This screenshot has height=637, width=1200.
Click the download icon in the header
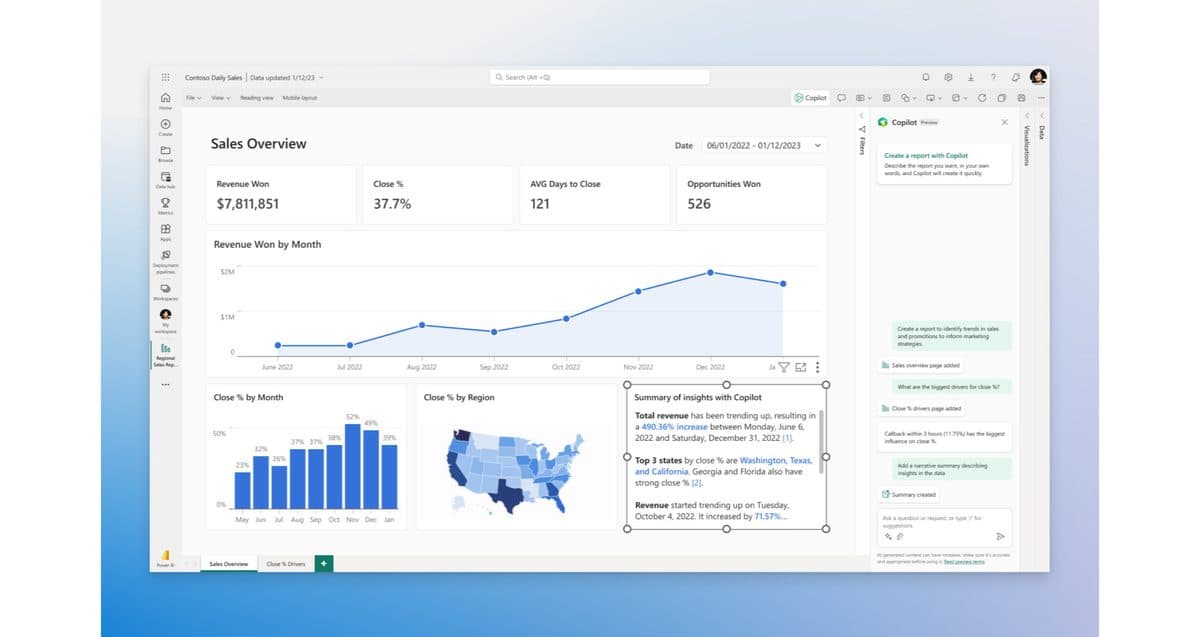971,77
